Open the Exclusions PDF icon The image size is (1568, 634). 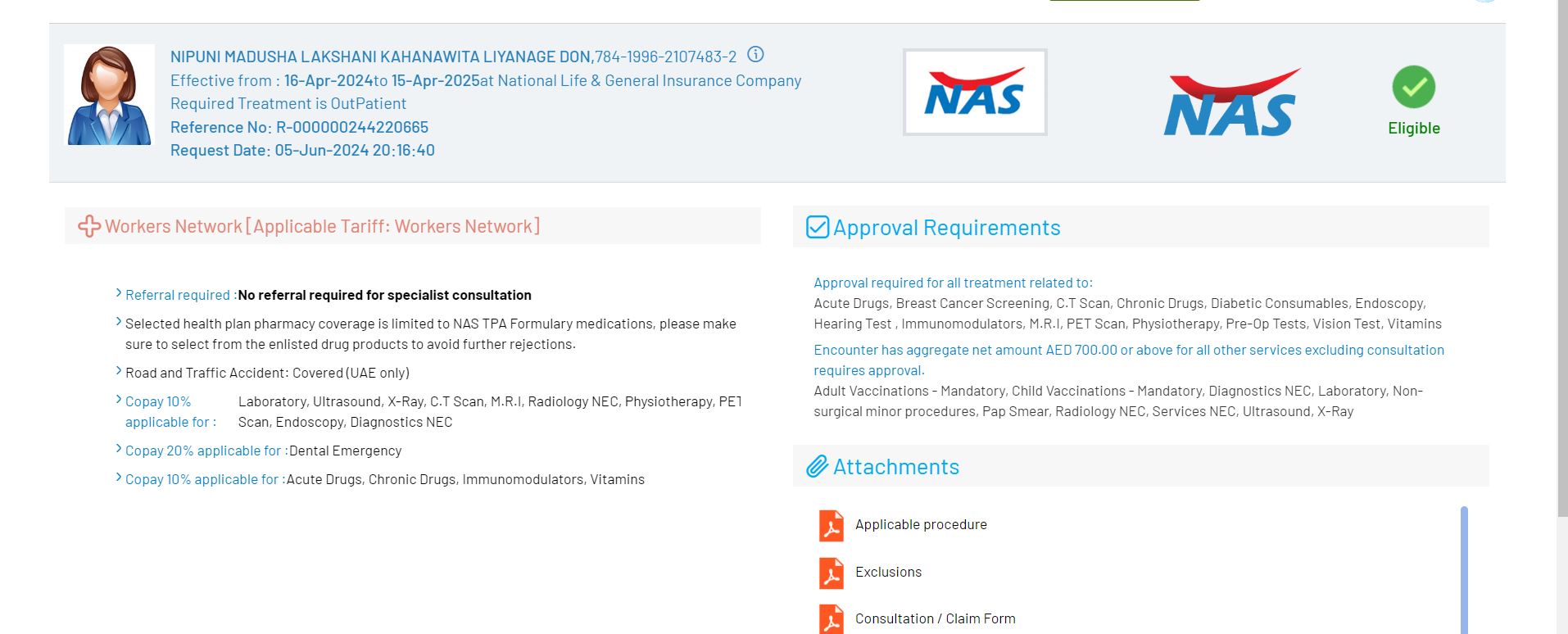pyautogui.click(x=831, y=573)
